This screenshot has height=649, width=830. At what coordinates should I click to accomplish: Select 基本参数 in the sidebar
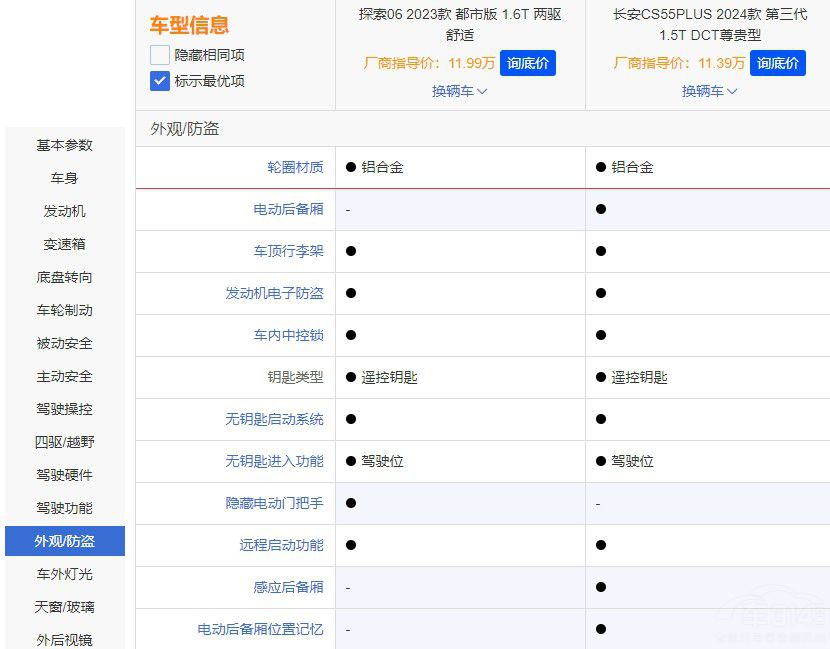tap(65, 145)
